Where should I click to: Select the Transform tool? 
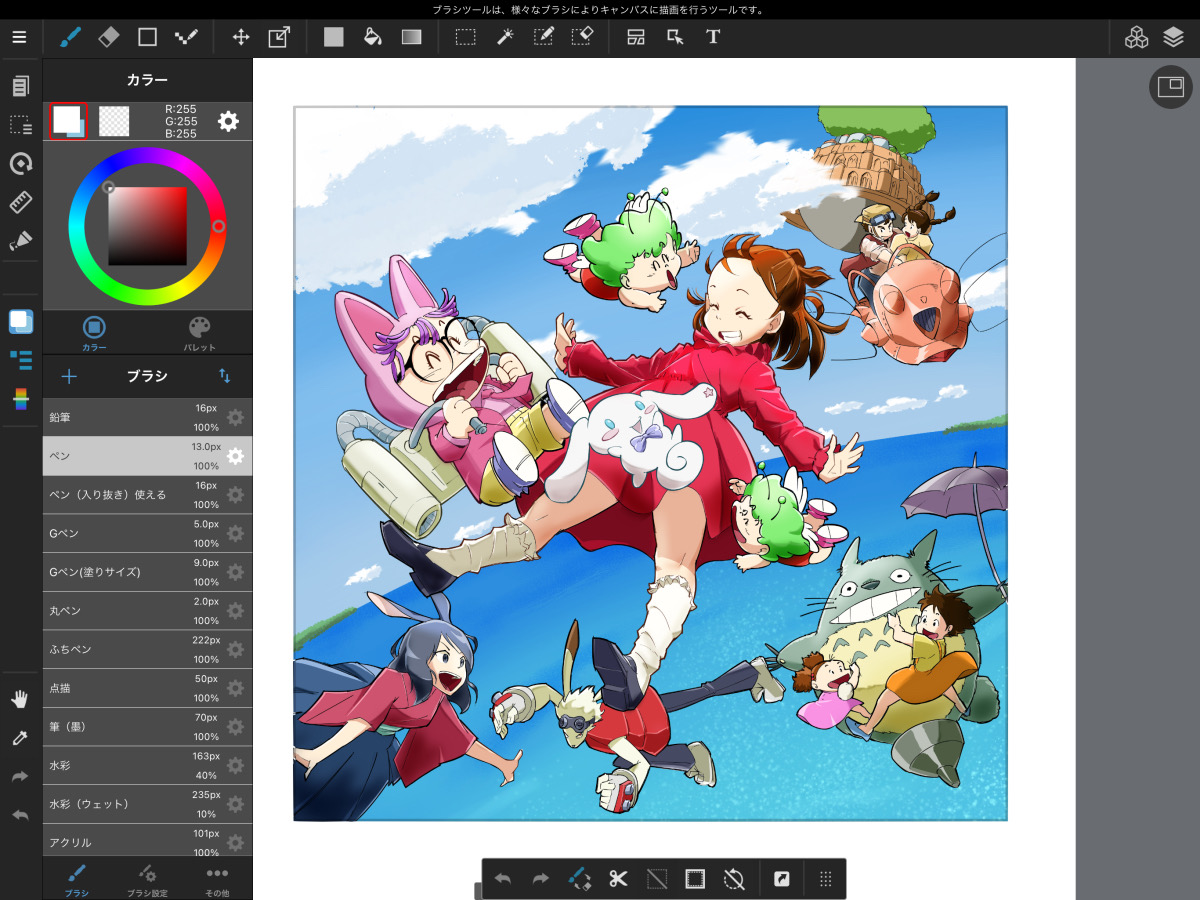279,37
